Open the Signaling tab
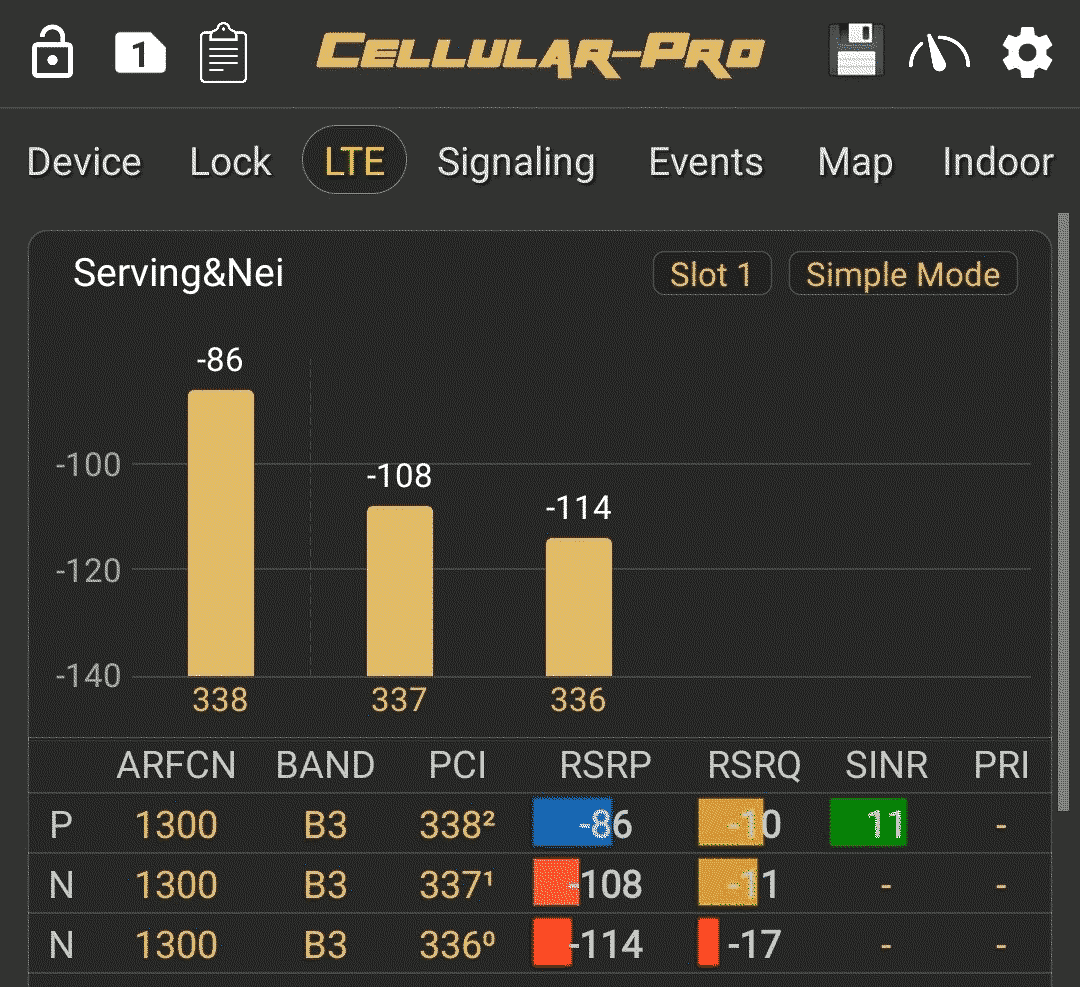 point(516,163)
